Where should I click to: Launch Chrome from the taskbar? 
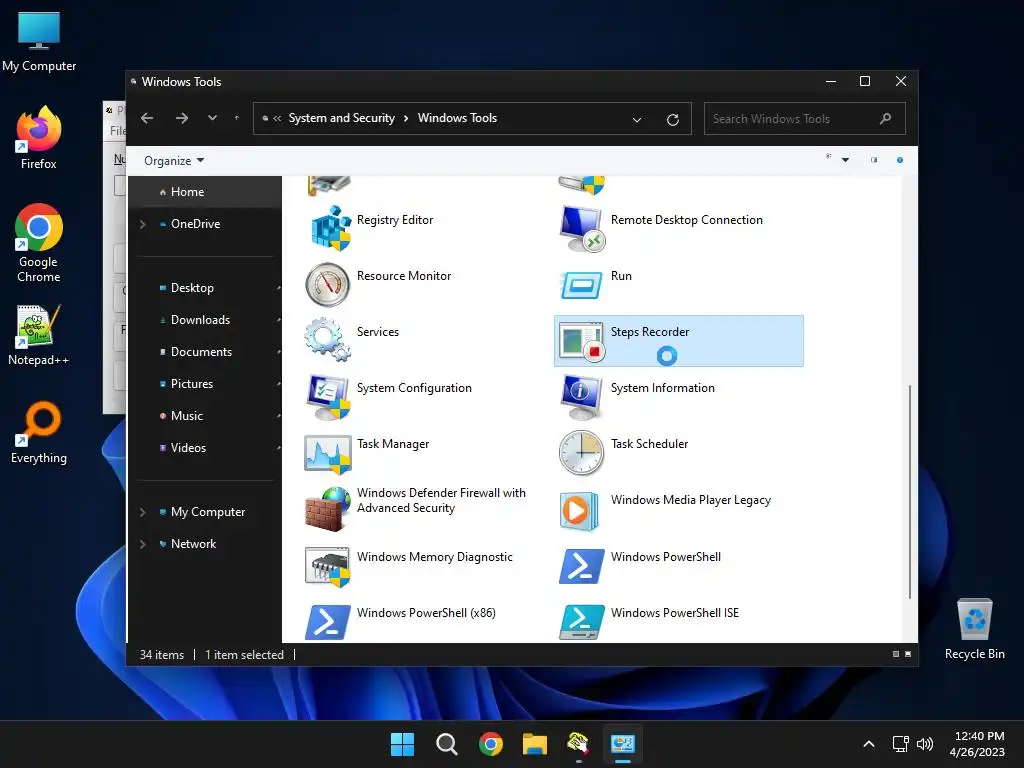tap(490, 744)
